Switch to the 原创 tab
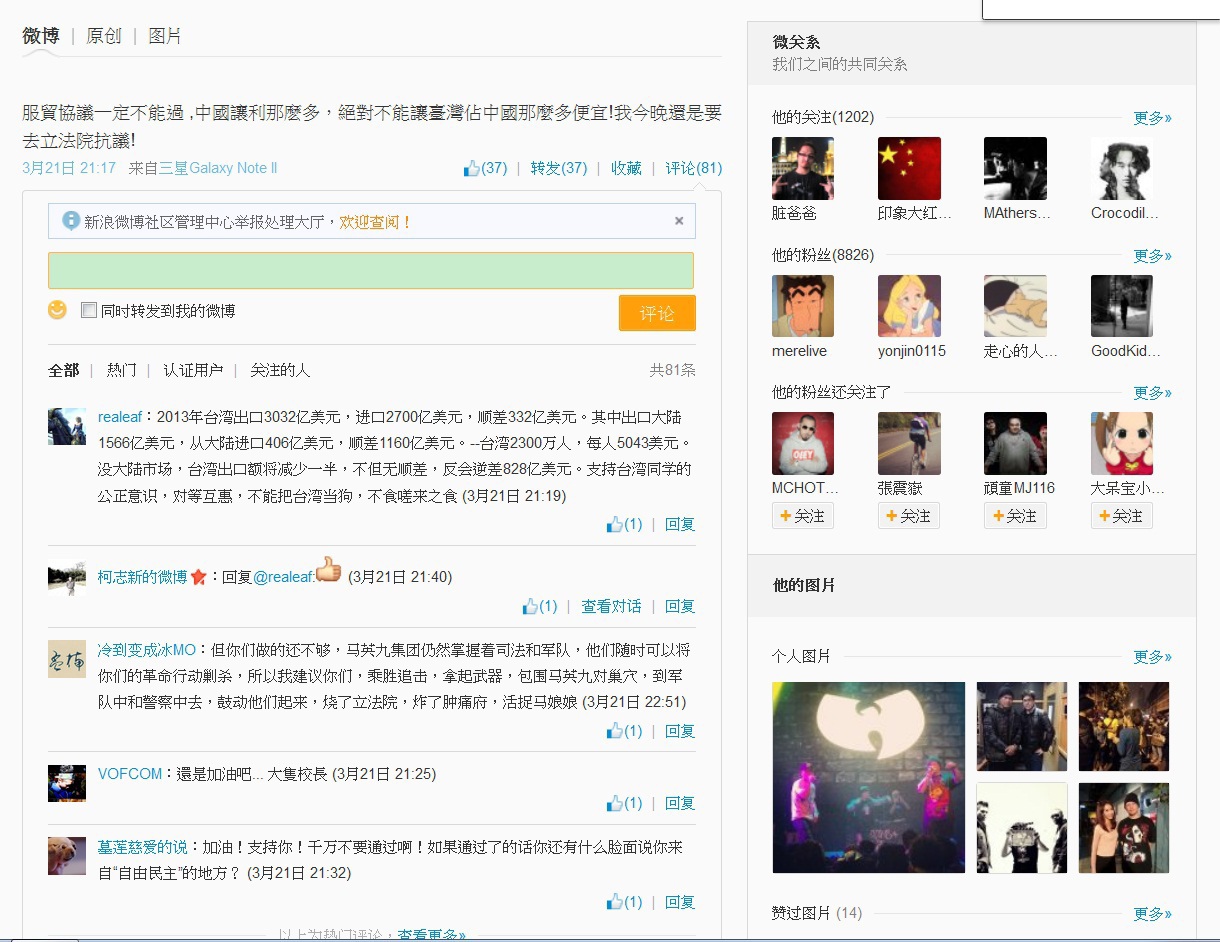The height and width of the screenshot is (942, 1220). (104, 36)
